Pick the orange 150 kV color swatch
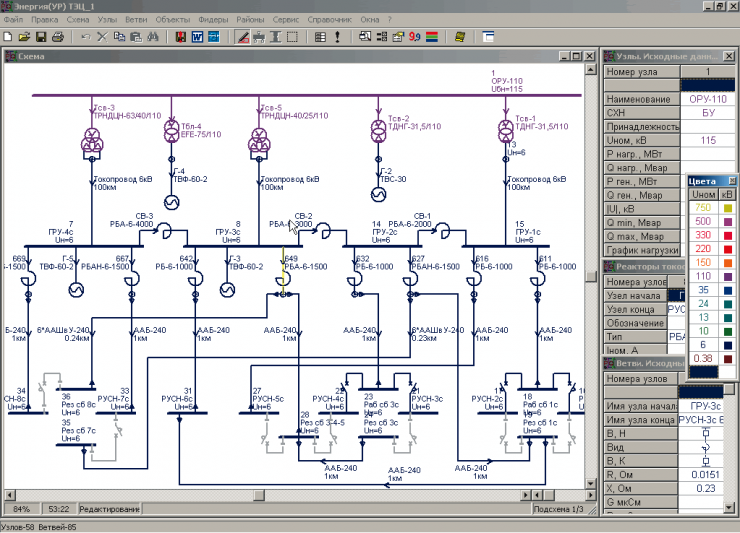Screen dimensions: 740x533 click(x=728, y=263)
